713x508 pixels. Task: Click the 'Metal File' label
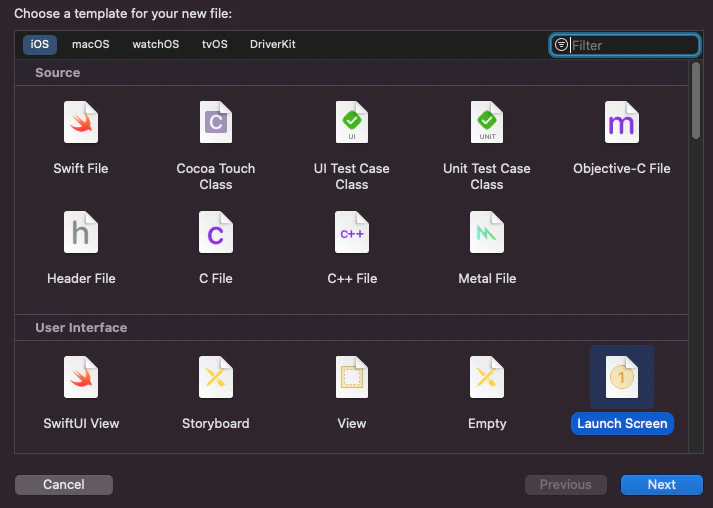pyautogui.click(x=487, y=278)
